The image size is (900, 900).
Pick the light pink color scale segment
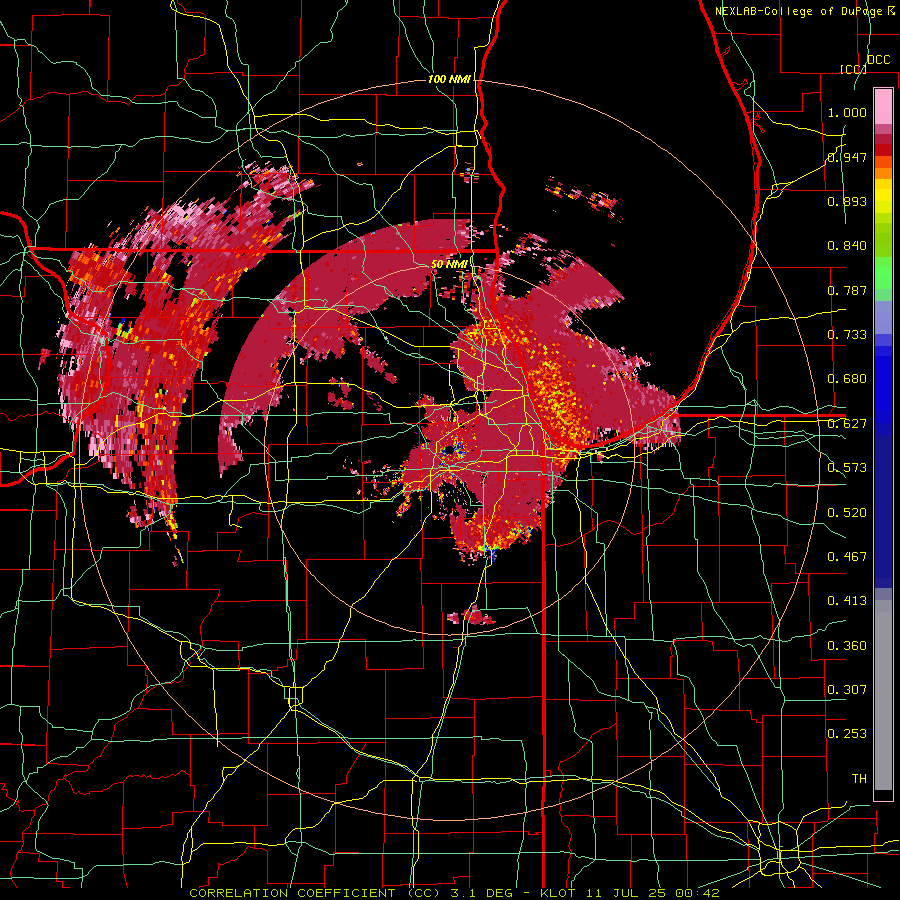point(883,106)
